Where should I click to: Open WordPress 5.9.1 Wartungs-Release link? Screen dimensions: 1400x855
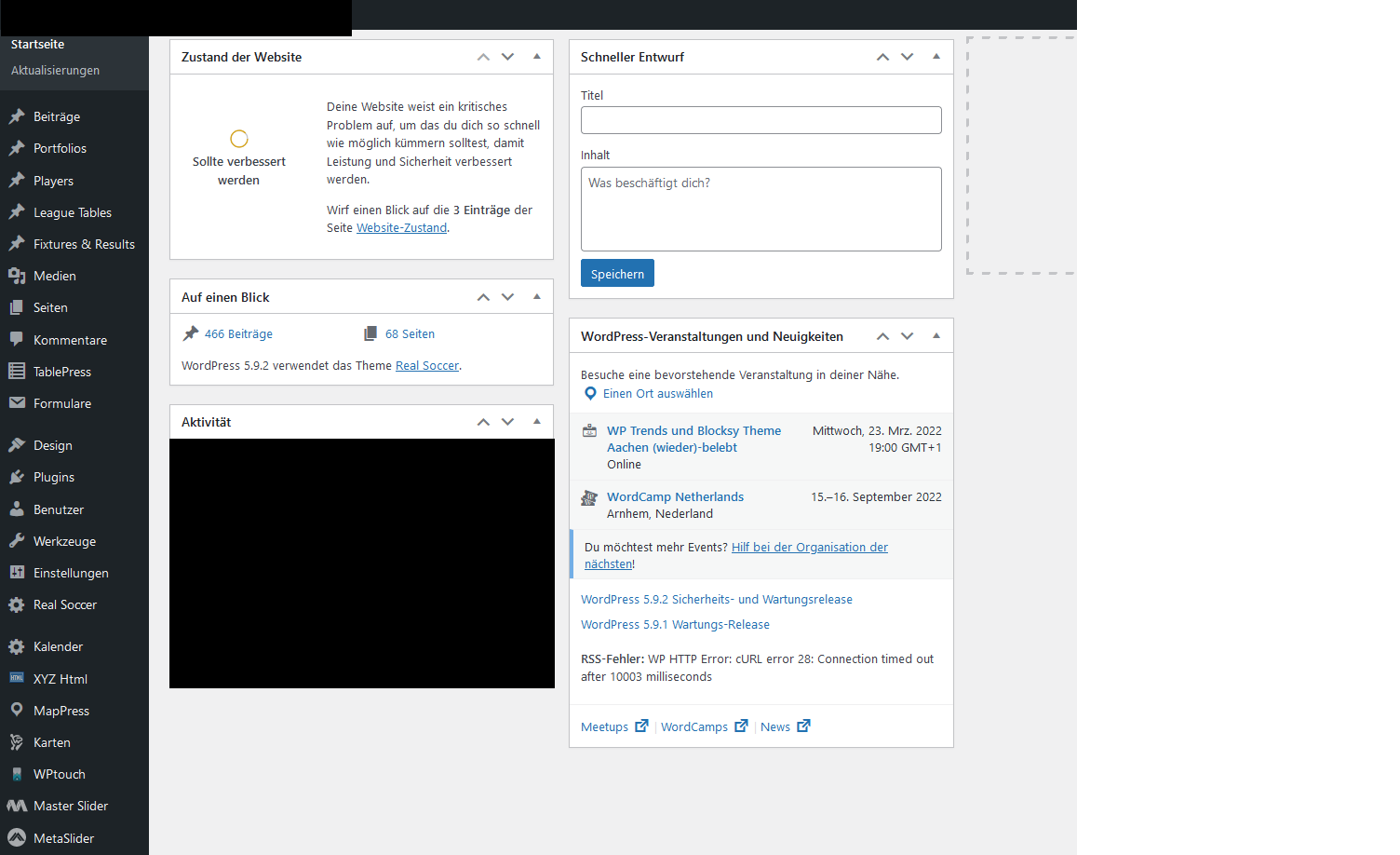(x=675, y=625)
